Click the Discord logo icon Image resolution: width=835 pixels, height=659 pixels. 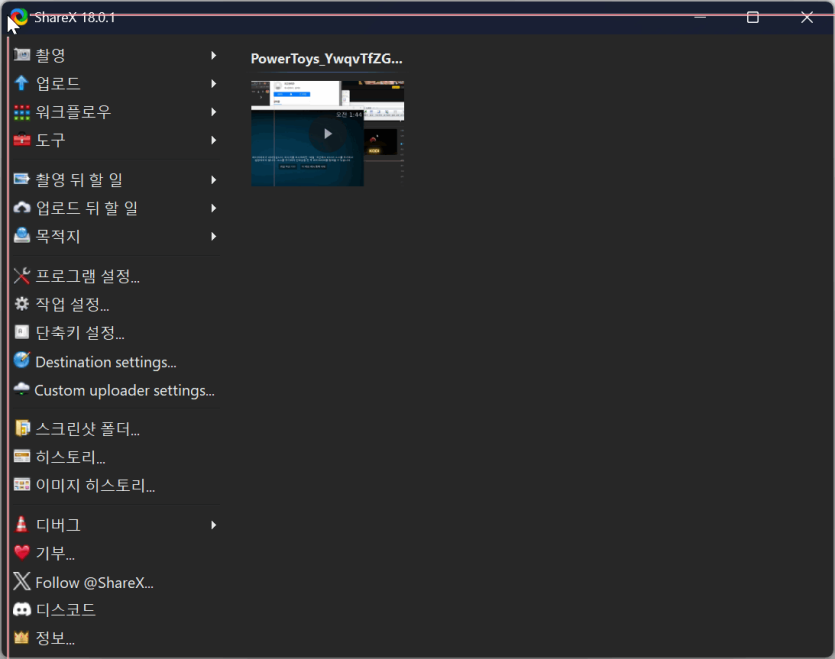22,609
